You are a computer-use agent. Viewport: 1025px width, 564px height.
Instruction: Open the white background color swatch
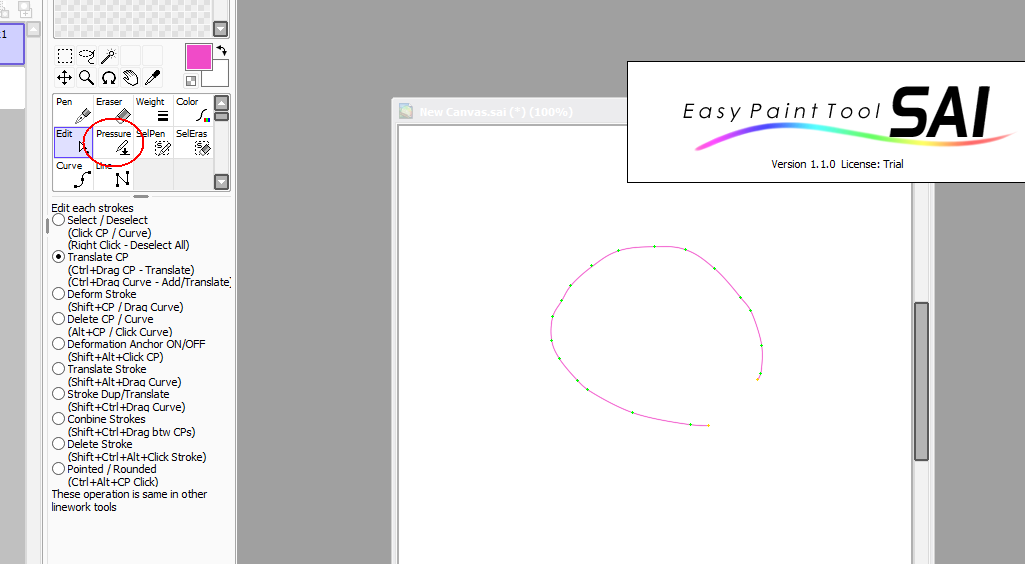pos(216,76)
